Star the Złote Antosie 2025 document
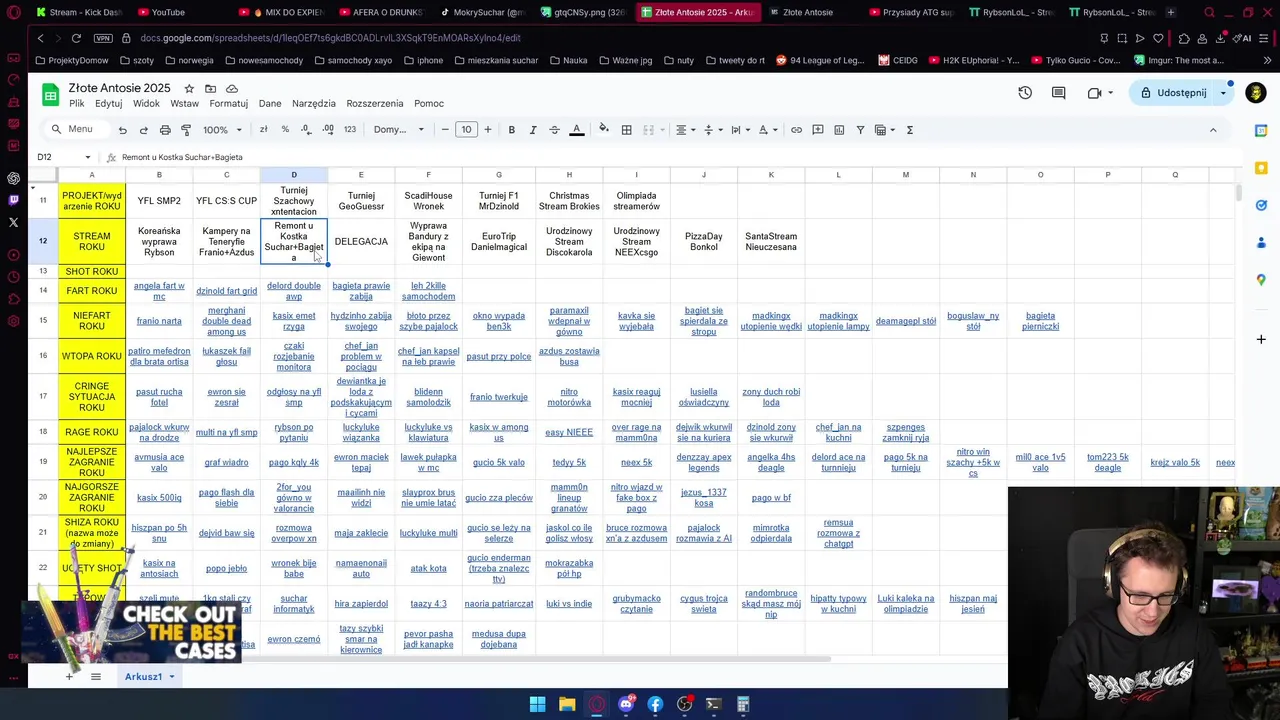The image size is (1280, 720). pos(189,88)
